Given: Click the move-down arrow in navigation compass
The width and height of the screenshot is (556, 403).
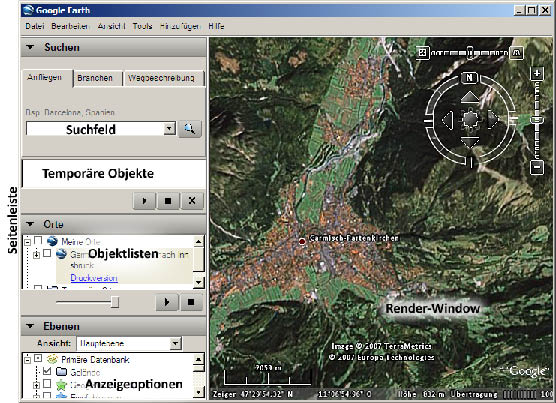Looking at the screenshot, I should [470, 142].
